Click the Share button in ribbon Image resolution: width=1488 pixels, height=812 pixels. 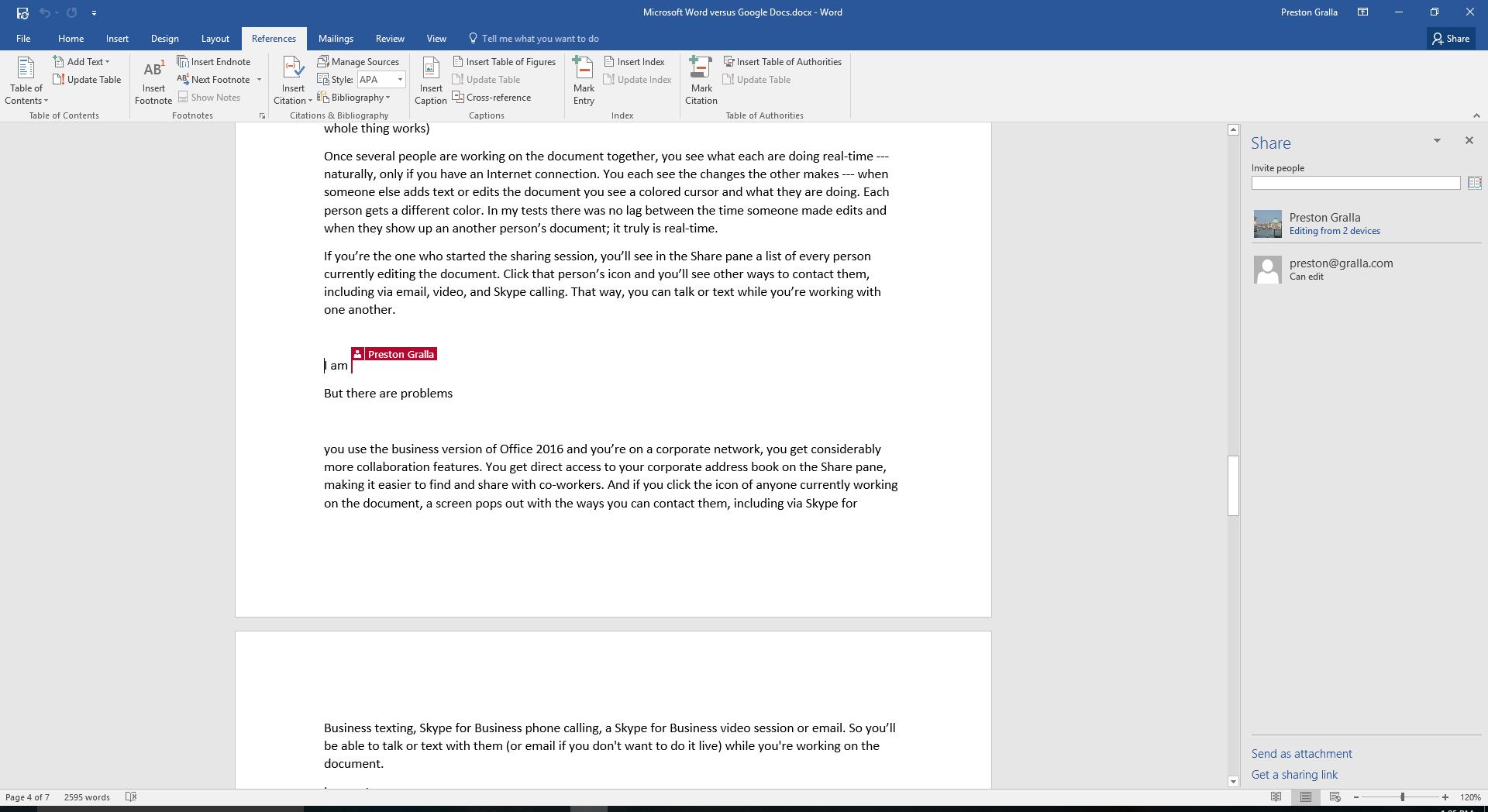click(1451, 38)
